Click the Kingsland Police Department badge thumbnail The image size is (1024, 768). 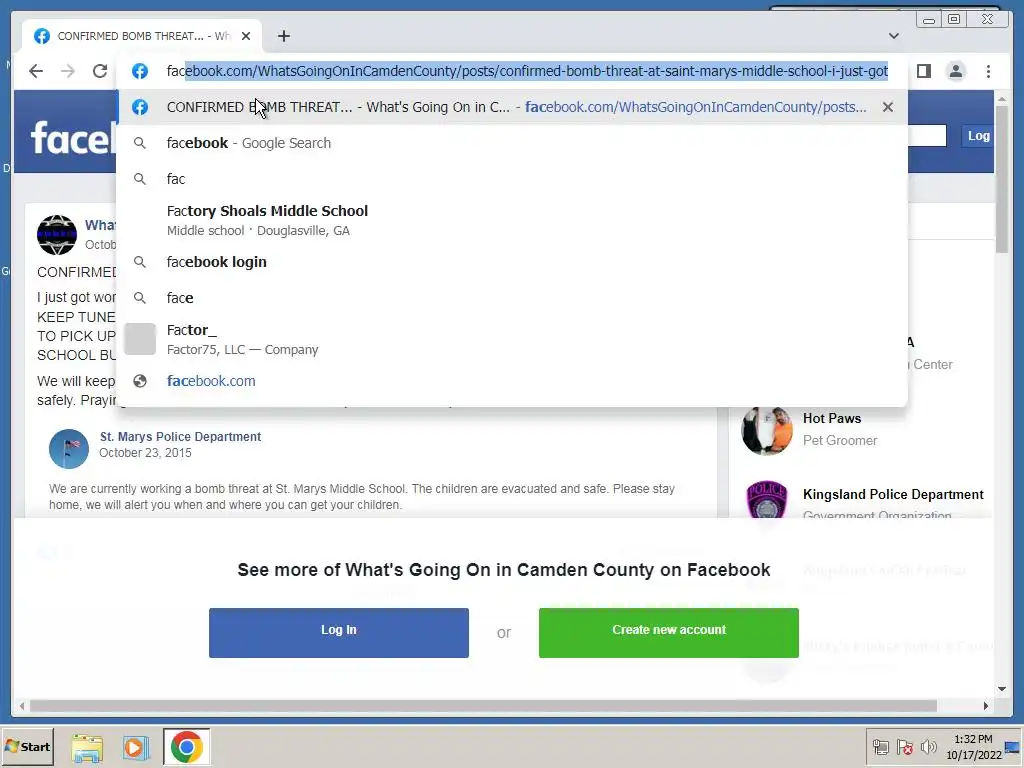click(x=767, y=500)
